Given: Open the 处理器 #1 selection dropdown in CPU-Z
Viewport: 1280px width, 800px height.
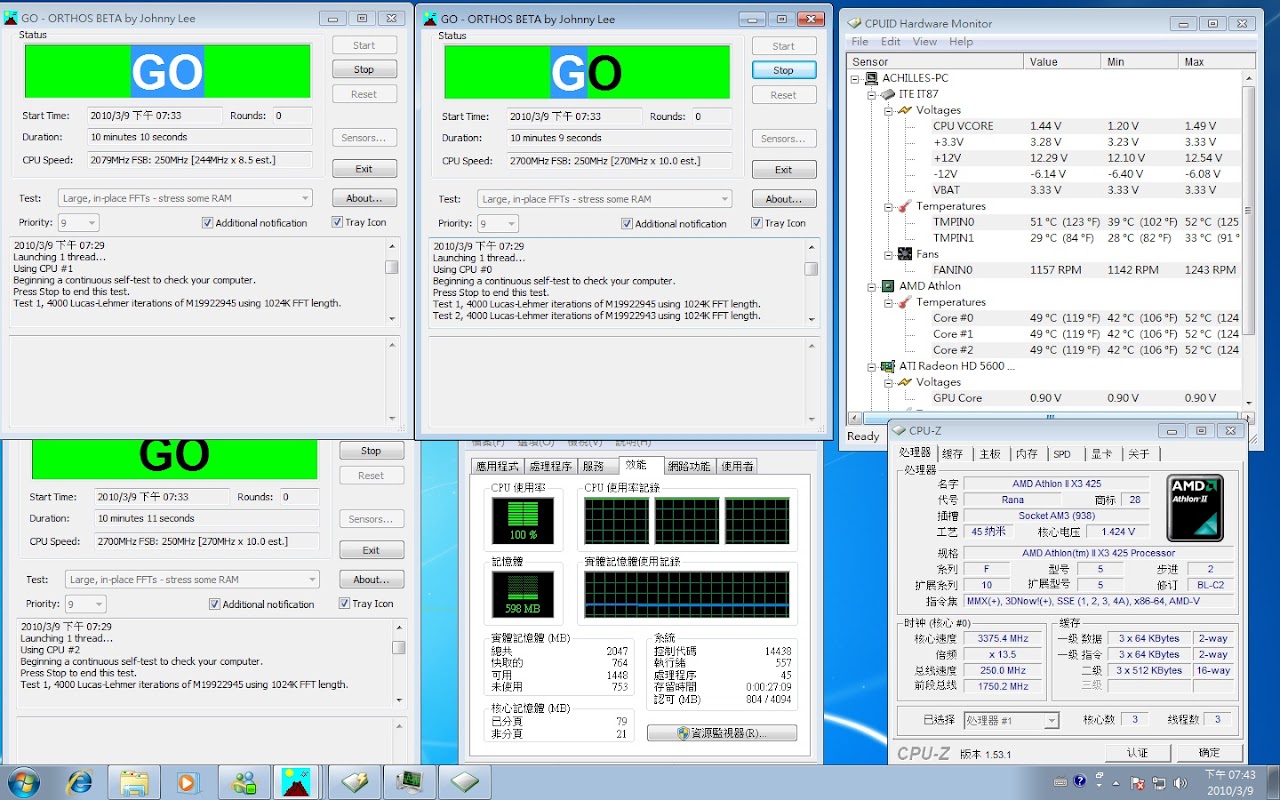Looking at the screenshot, I should coord(1011,720).
